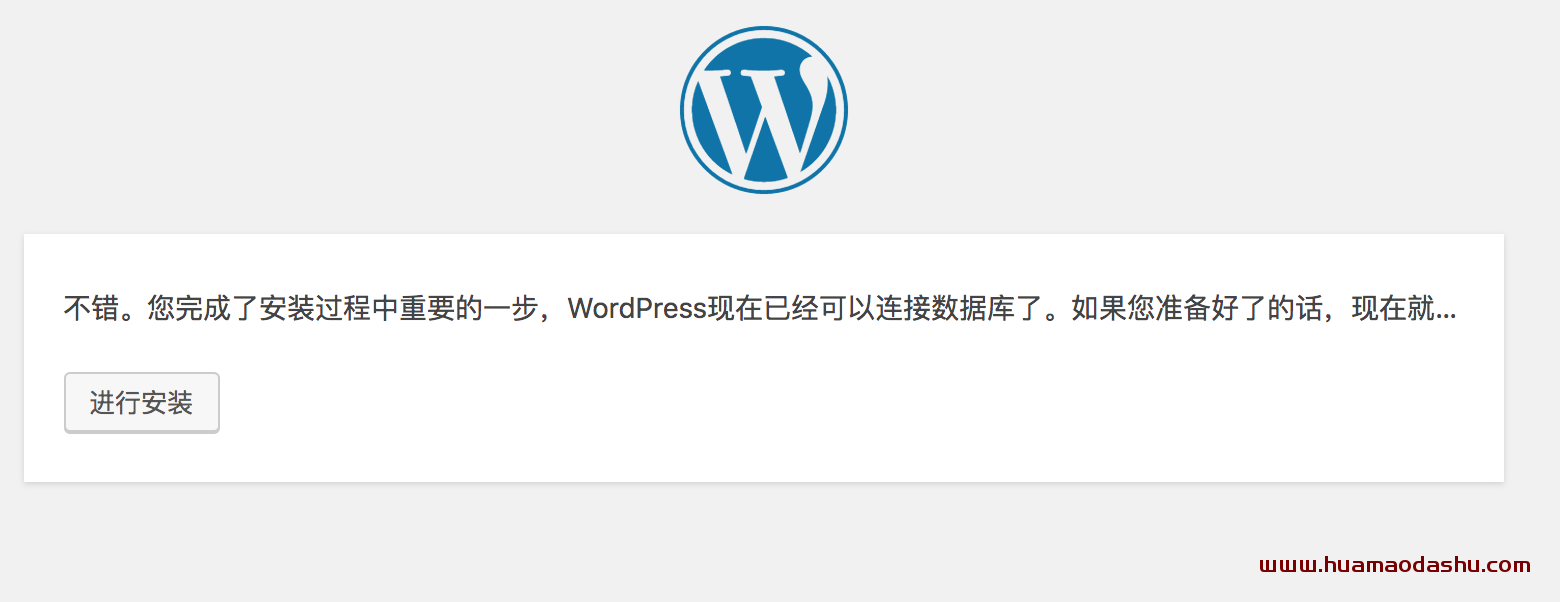The height and width of the screenshot is (602, 1560).
Task: Click the blue circular ring of logo
Action: [764, 30]
